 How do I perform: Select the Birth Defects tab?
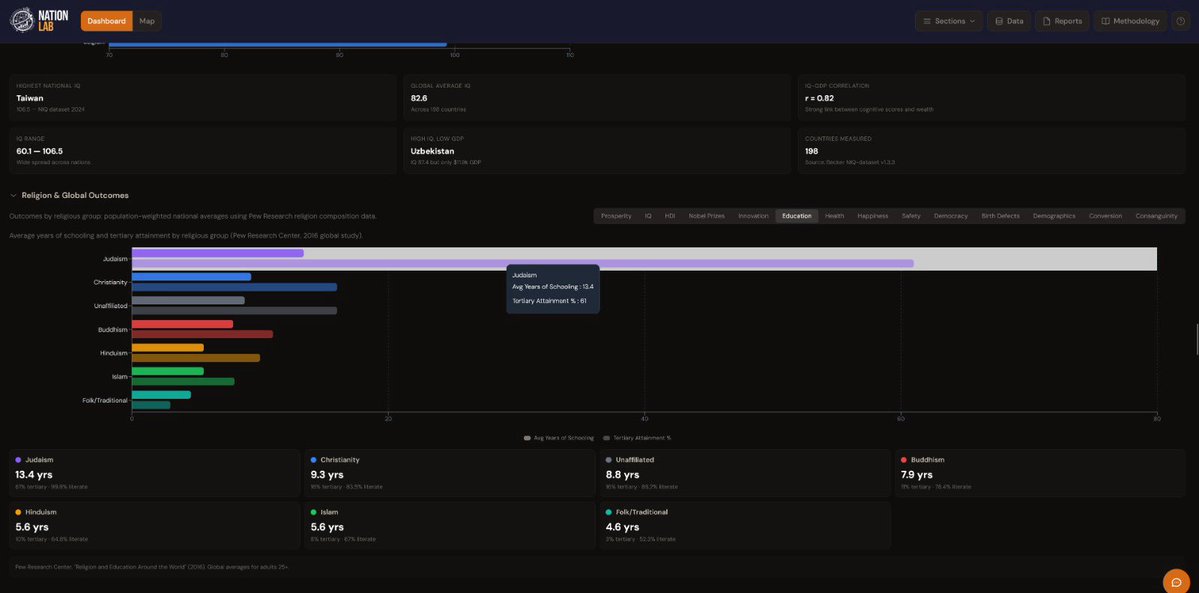(1000, 216)
